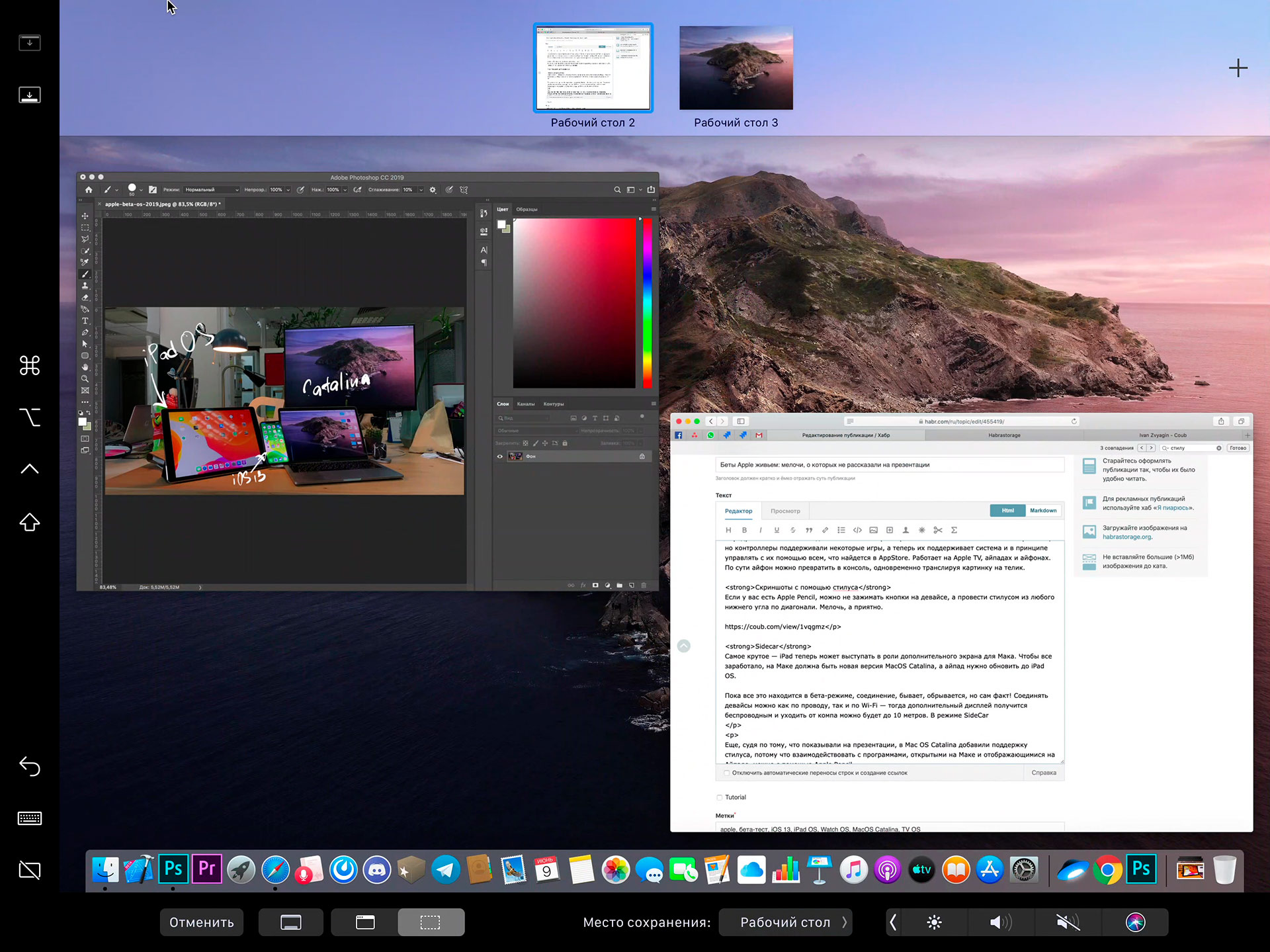Click the scissors cut icon in Habr editor
The height and width of the screenshot is (952, 1270).
pos(938,530)
